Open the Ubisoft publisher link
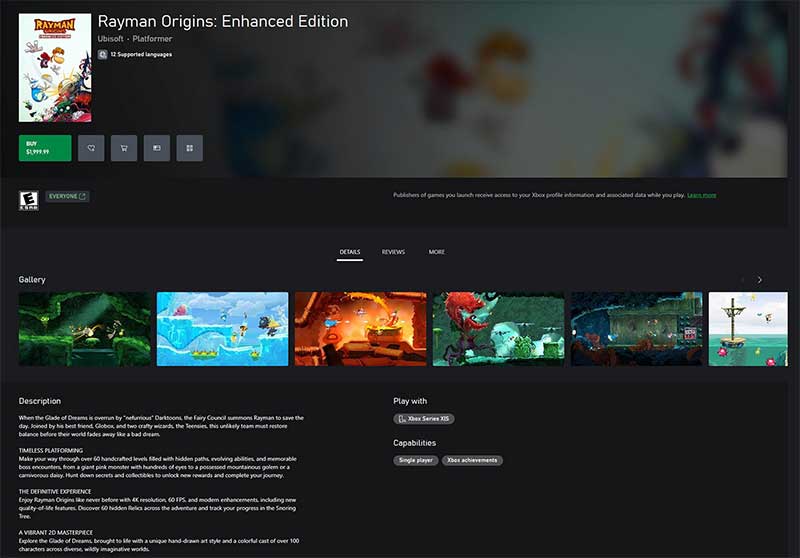Image resolution: width=800 pixels, height=558 pixels. point(111,39)
